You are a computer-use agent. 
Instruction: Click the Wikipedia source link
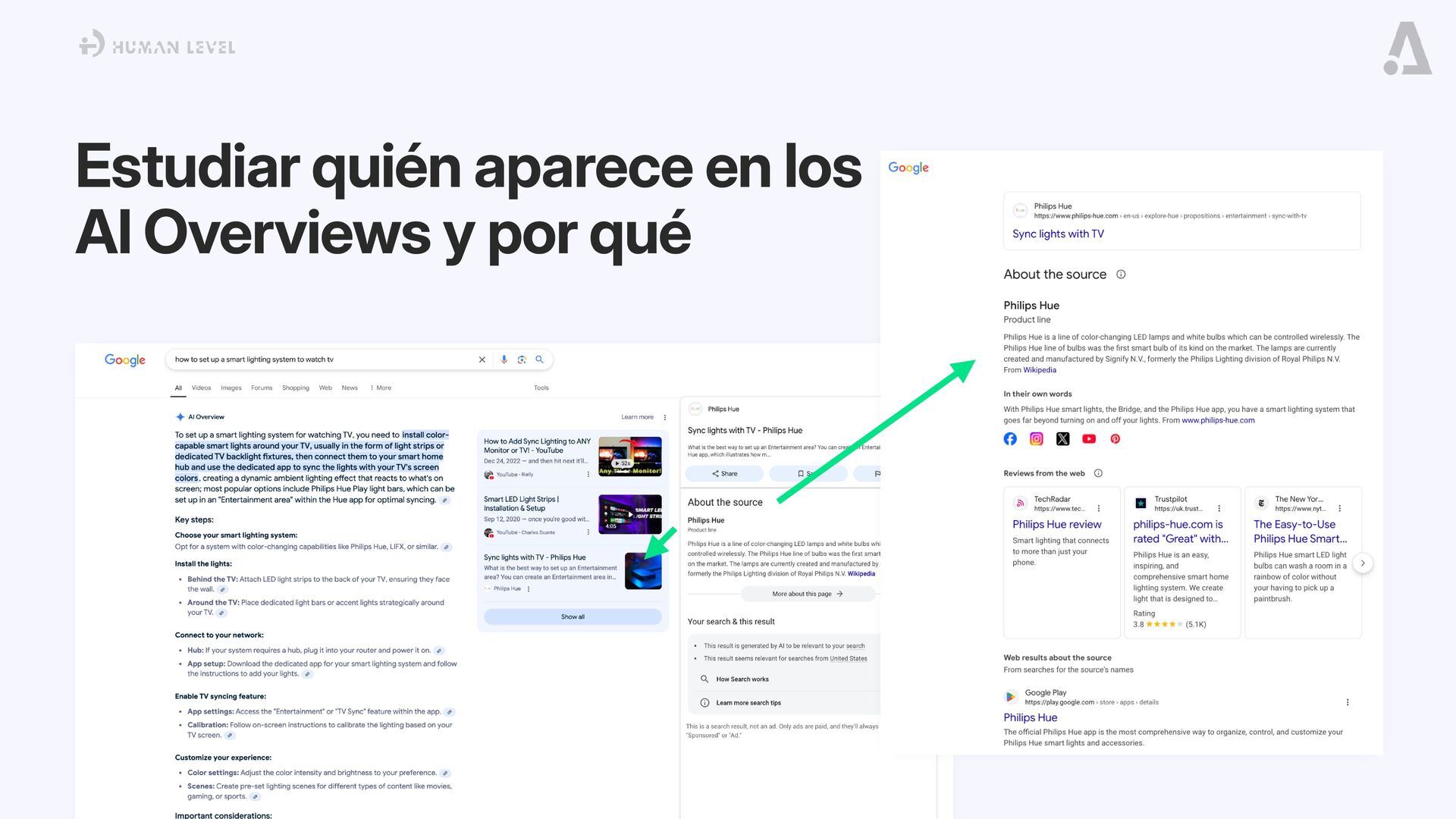(1039, 370)
